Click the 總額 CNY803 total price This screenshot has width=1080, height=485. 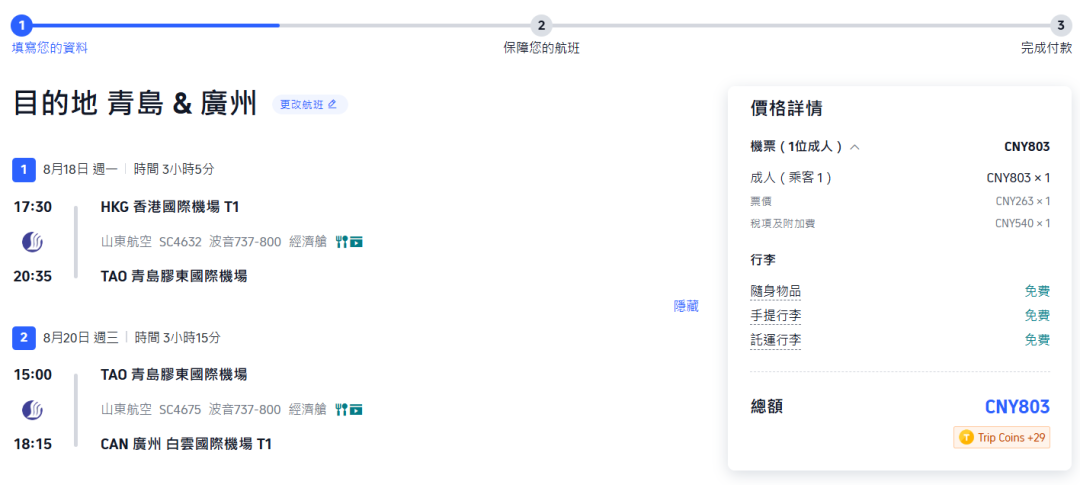click(1017, 407)
